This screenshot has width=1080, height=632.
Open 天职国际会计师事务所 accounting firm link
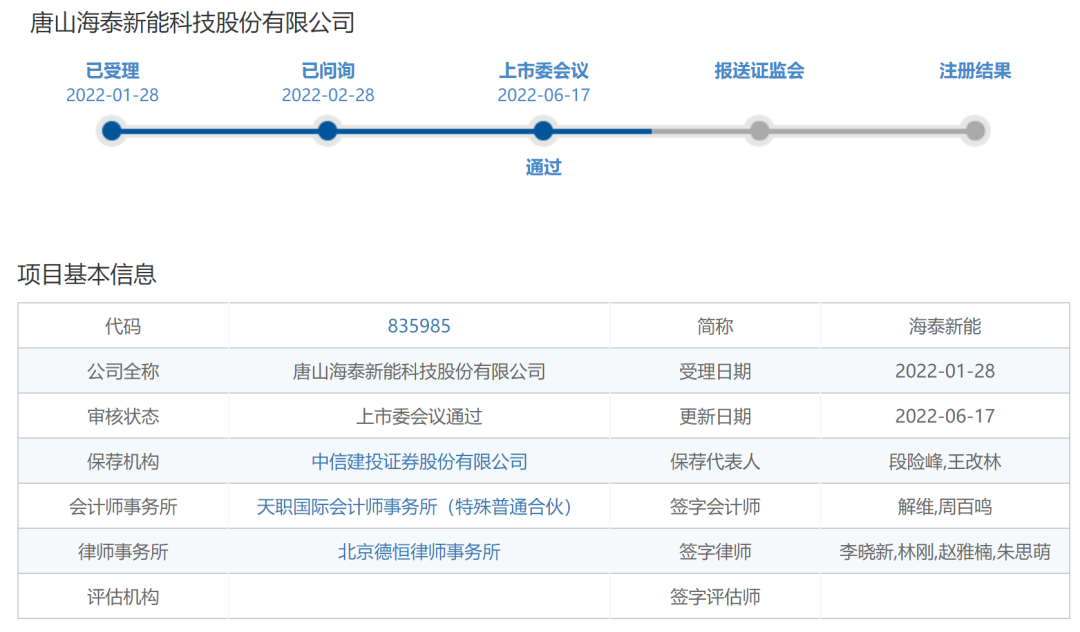click(414, 507)
